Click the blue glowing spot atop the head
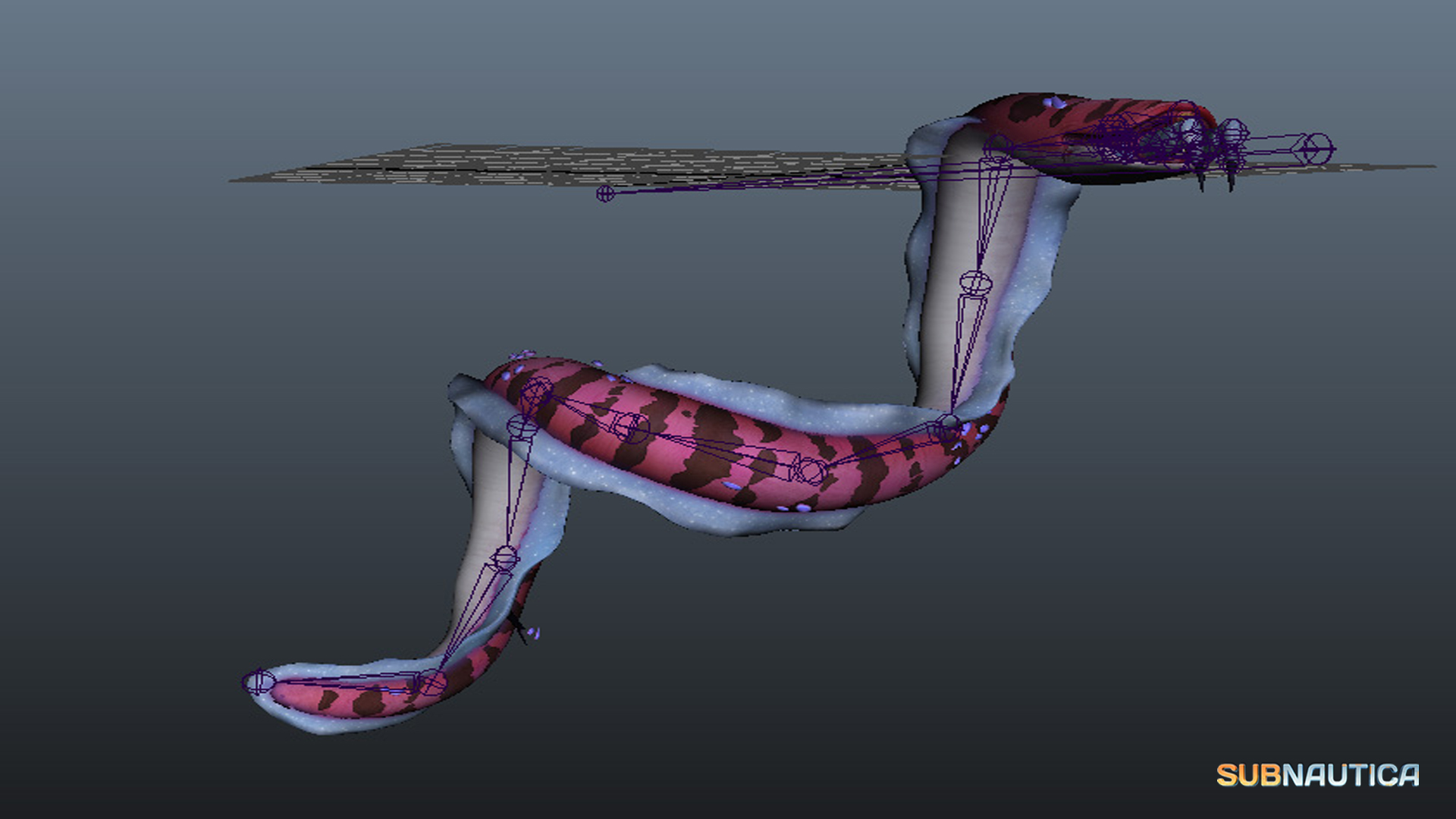 pos(1053,101)
